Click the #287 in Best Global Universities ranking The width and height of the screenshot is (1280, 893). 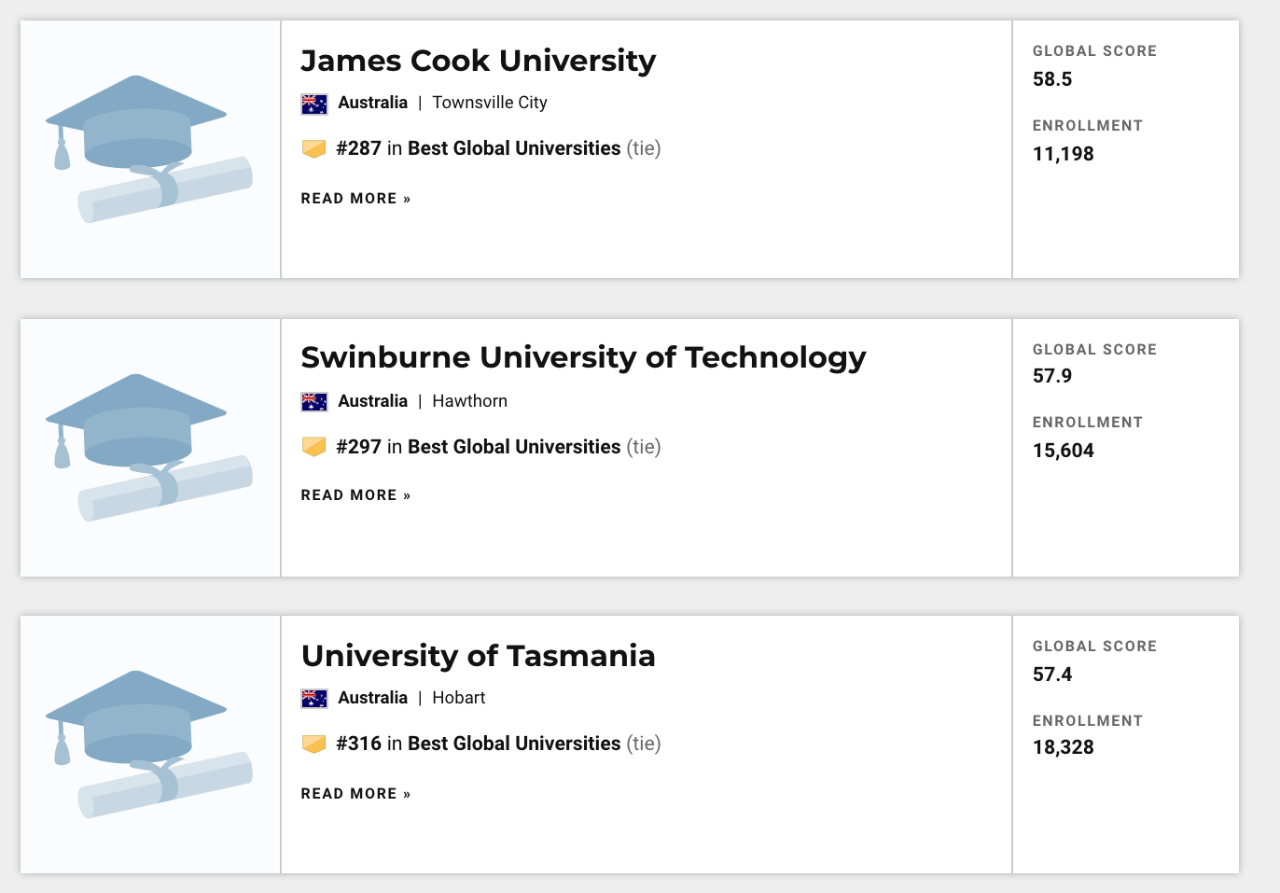tap(478, 149)
